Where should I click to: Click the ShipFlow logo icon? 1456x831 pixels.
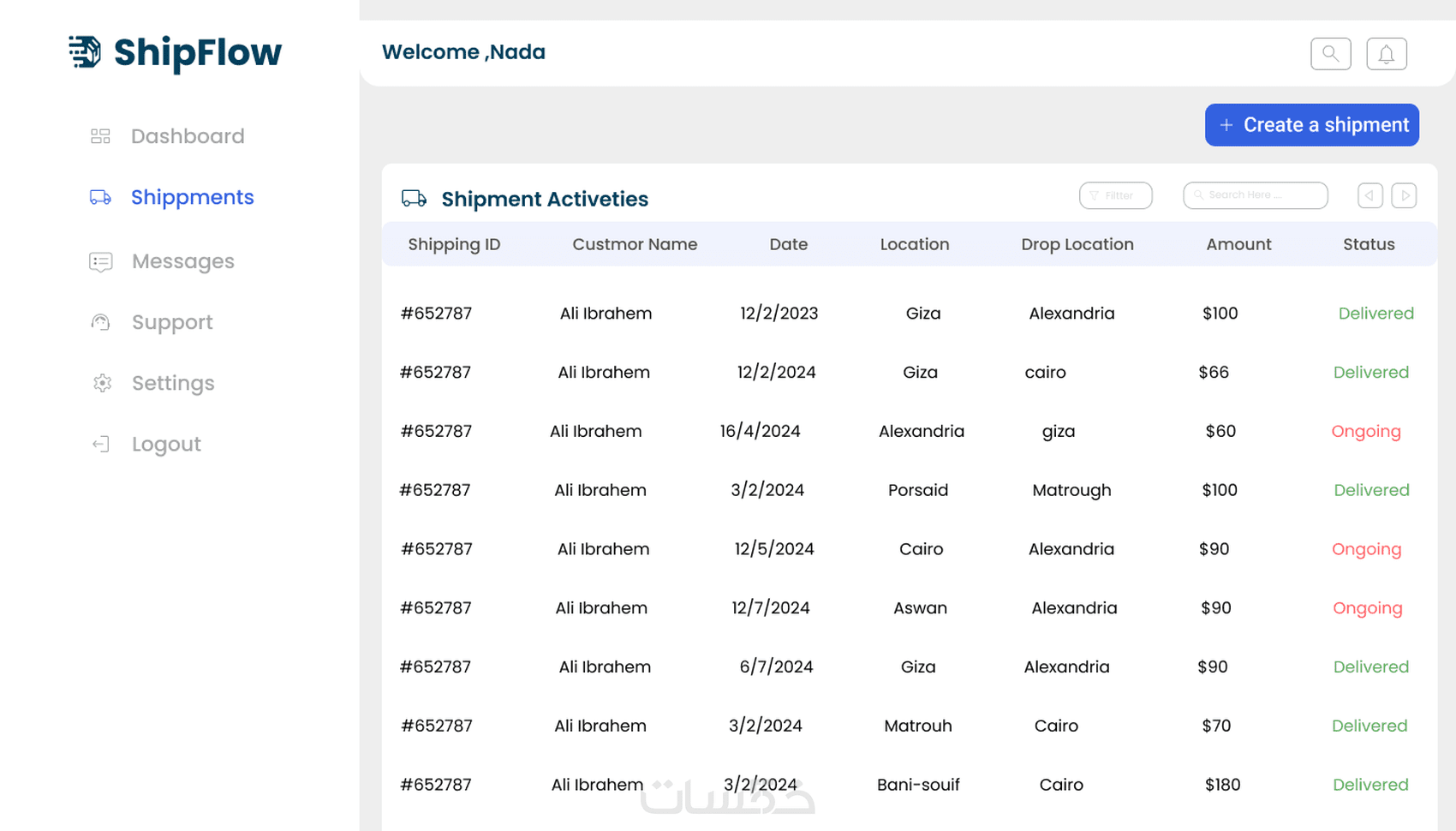(x=85, y=52)
